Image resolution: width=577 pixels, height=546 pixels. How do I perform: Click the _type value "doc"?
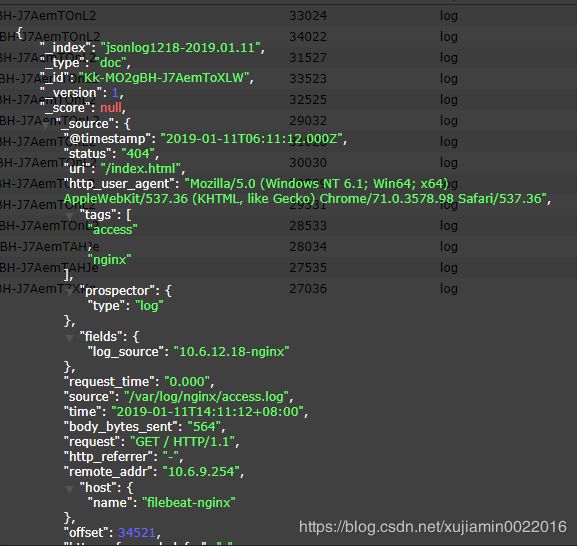[110, 63]
